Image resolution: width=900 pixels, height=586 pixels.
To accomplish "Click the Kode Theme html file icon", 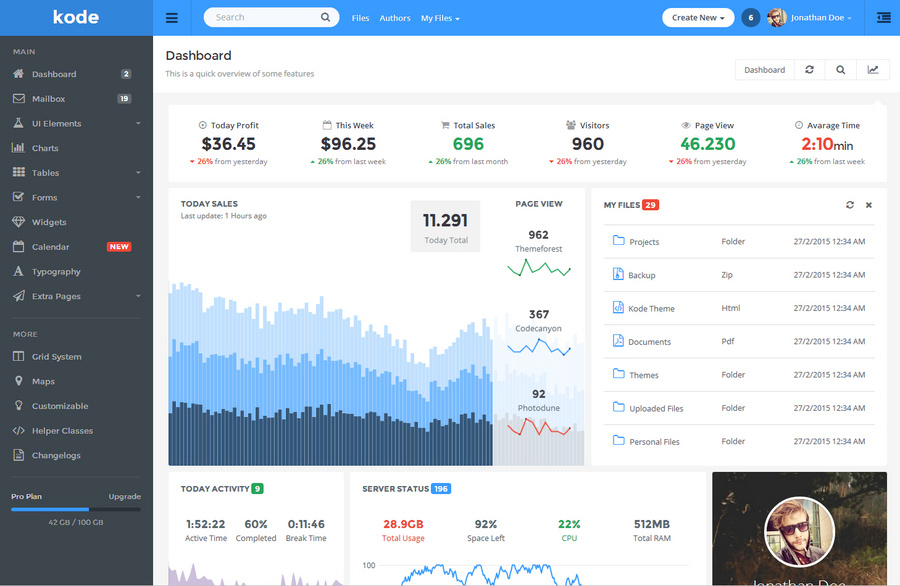I will [x=618, y=307].
